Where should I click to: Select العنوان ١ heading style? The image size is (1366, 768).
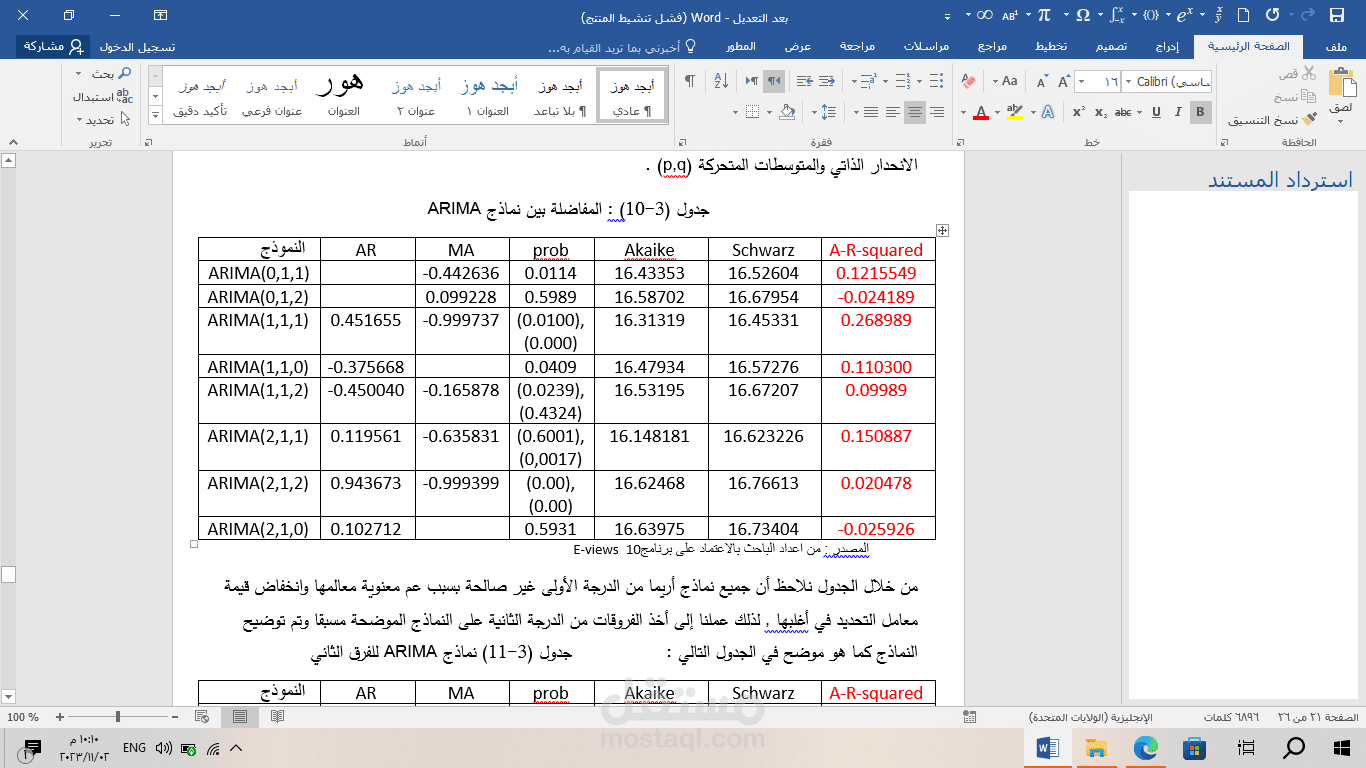tap(488, 97)
